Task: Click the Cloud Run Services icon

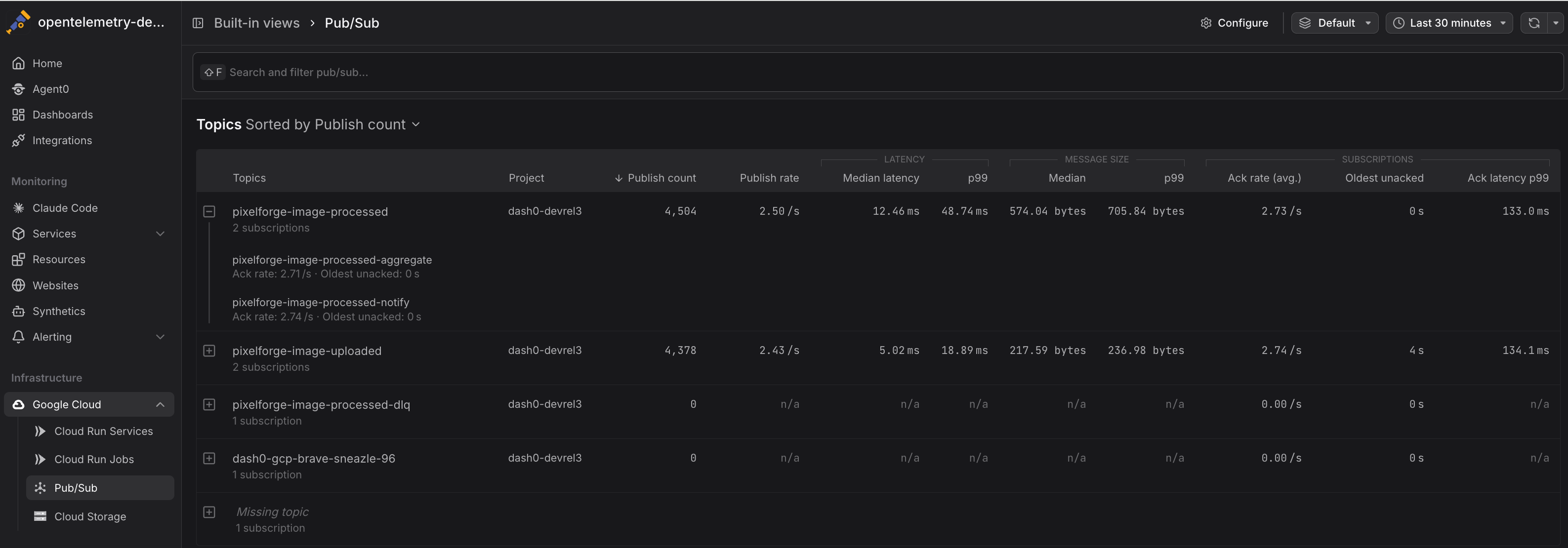Action: tap(40, 431)
